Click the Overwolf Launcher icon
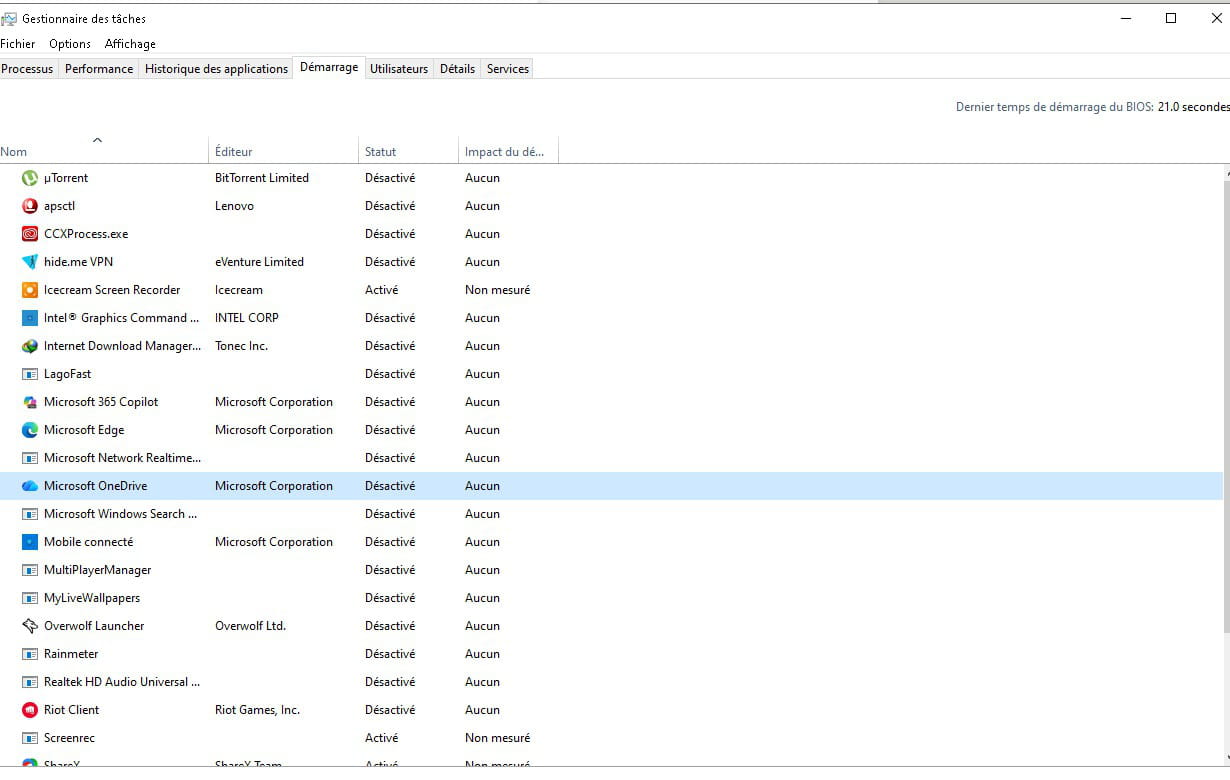The width and height of the screenshot is (1230, 780). (x=30, y=626)
